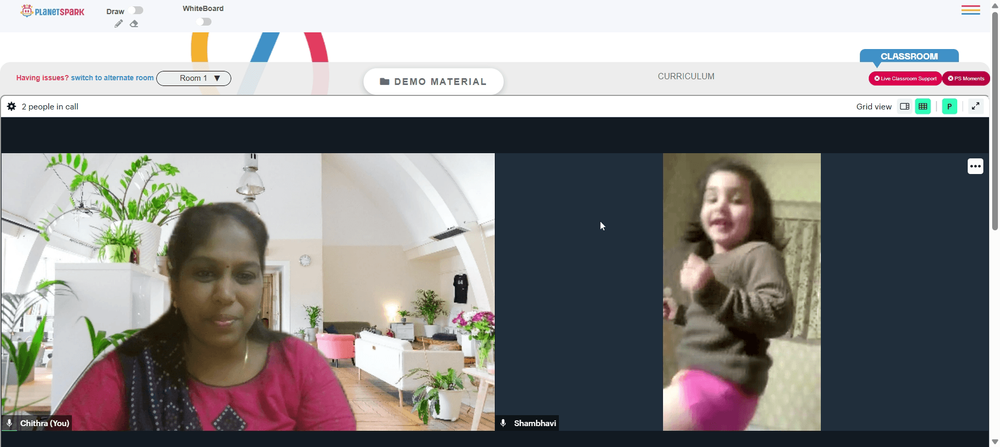This screenshot has height=447, width=1000.
Task: Open the PlanetSpark logo home link
Action: tap(52, 11)
